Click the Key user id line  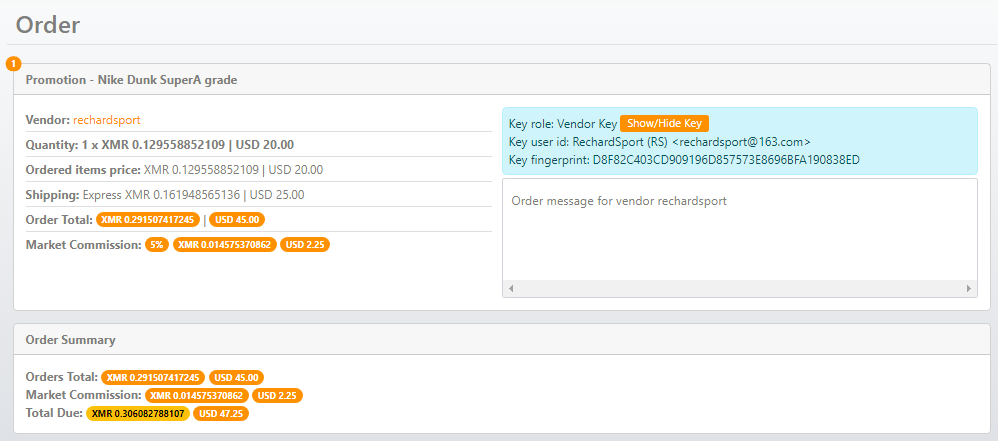659,142
